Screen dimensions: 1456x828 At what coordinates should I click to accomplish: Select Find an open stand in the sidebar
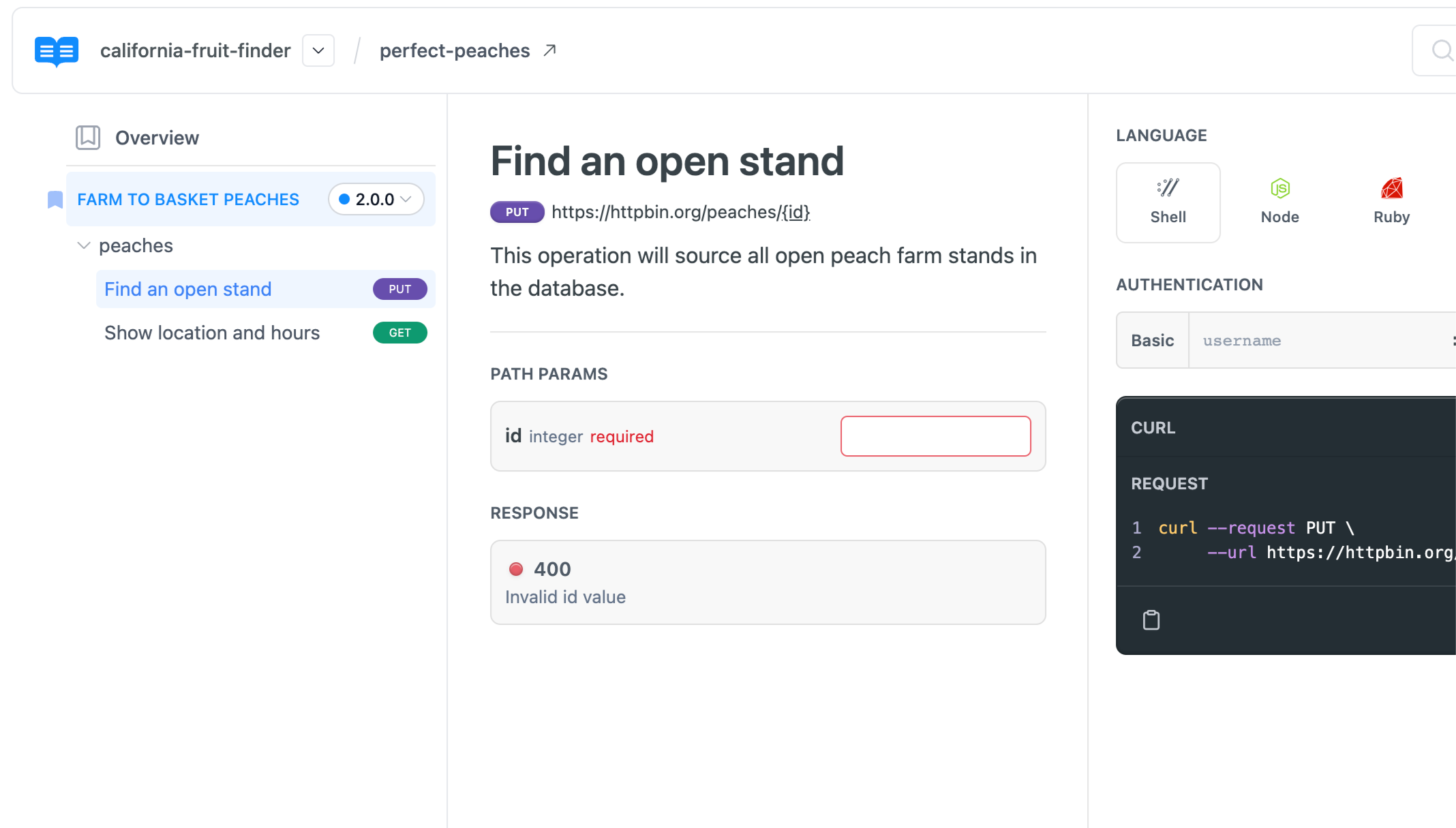click(x=187, y=289)
